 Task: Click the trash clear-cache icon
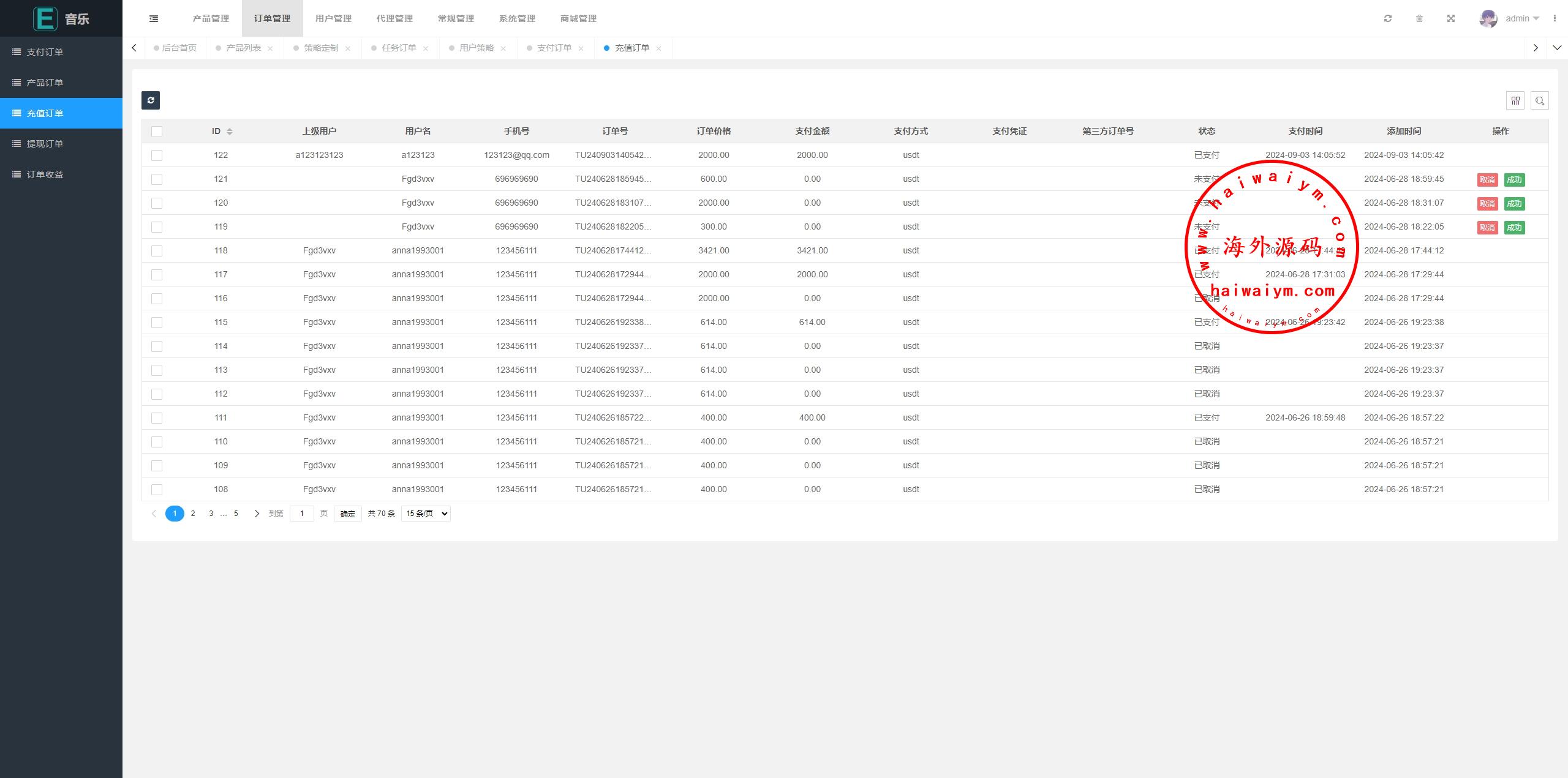pos(1419,18)
